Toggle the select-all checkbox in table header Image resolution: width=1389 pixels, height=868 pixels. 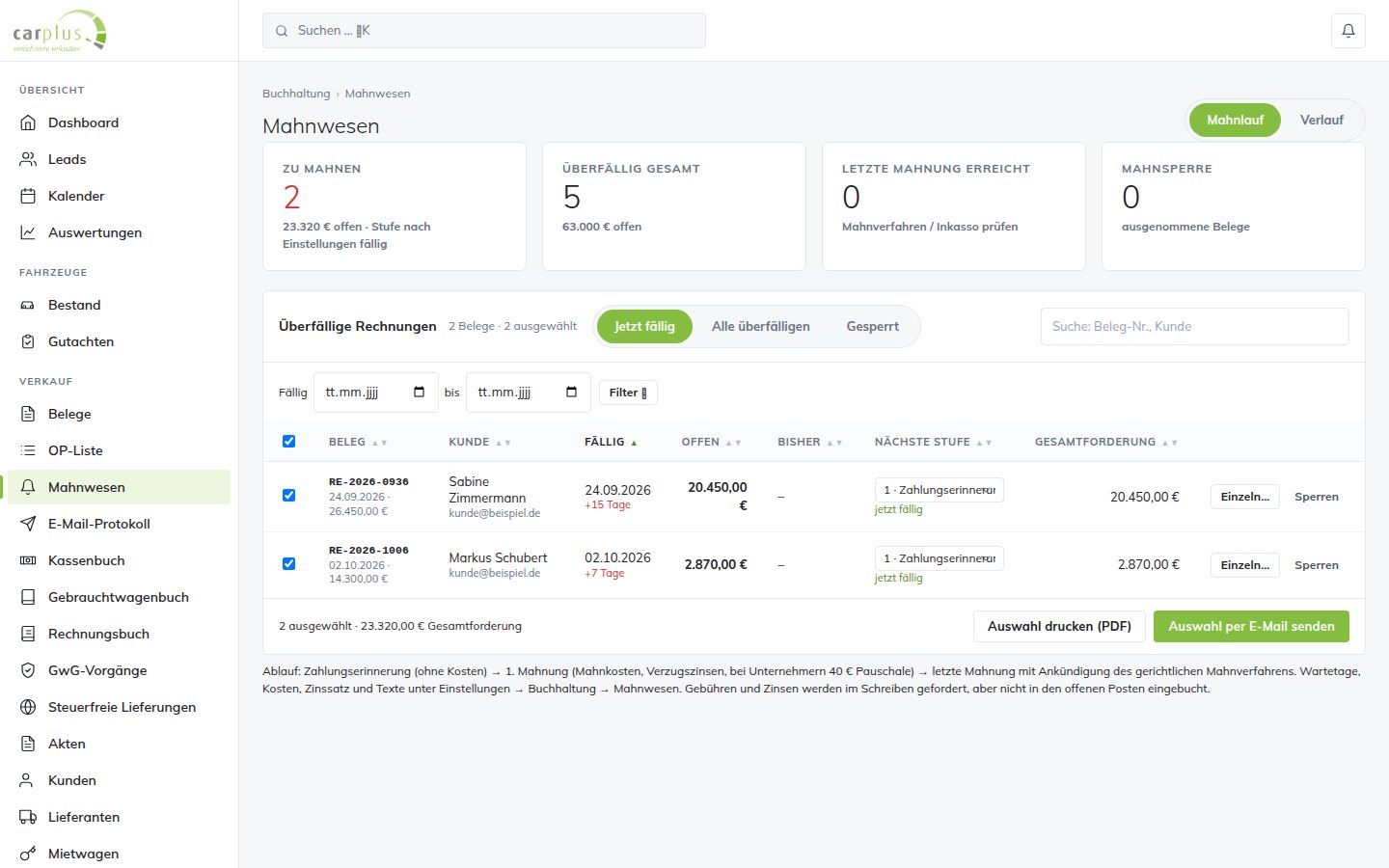click(288, 441)
